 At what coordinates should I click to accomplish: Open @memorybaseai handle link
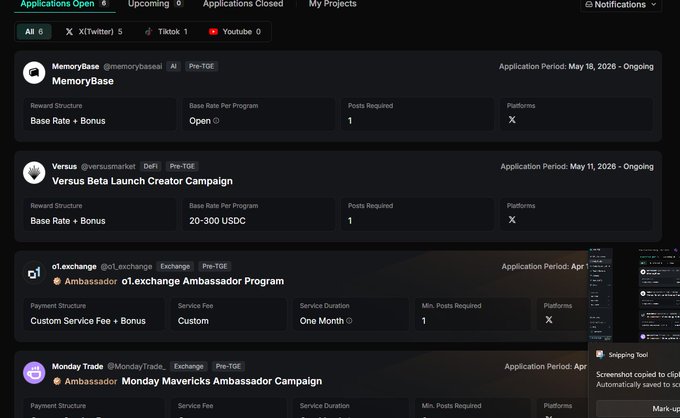click(x=133, y=66)
